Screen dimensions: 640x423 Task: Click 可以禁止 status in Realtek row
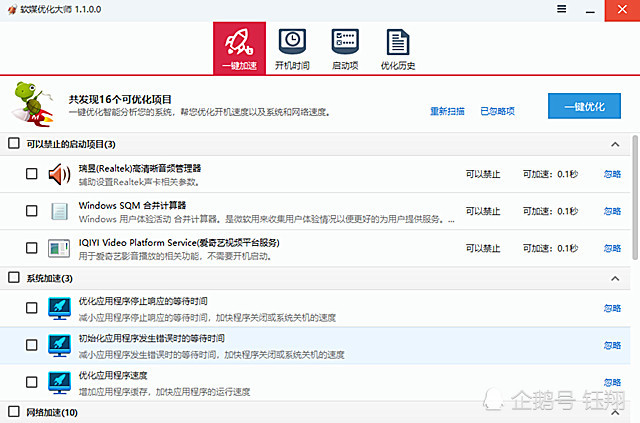[483, 174]
